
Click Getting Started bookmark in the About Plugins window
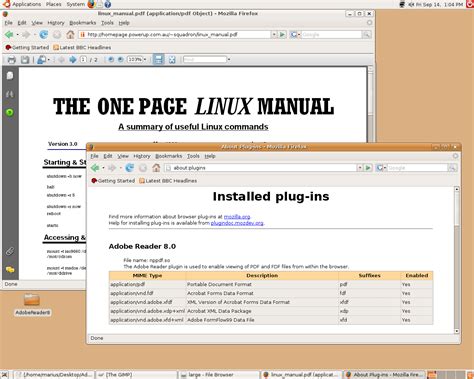click(113, 181)
